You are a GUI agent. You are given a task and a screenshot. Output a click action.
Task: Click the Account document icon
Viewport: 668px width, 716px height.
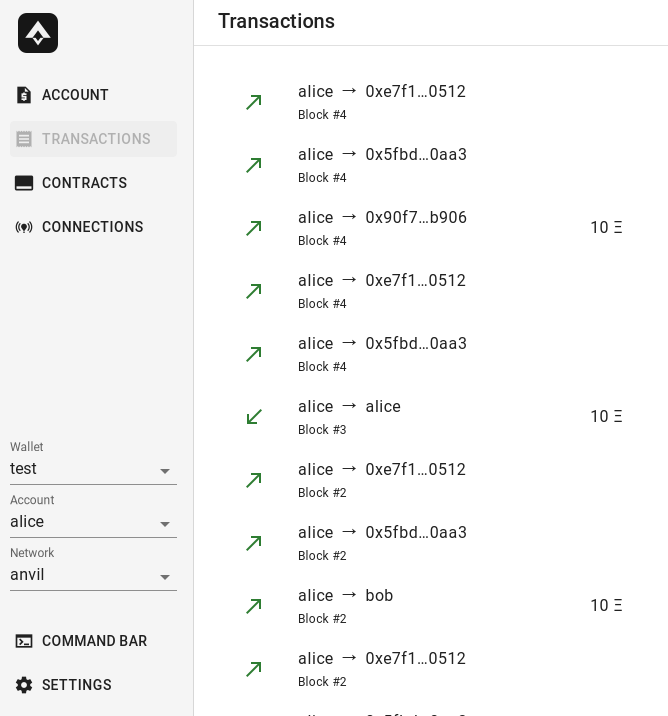(24, 95)
